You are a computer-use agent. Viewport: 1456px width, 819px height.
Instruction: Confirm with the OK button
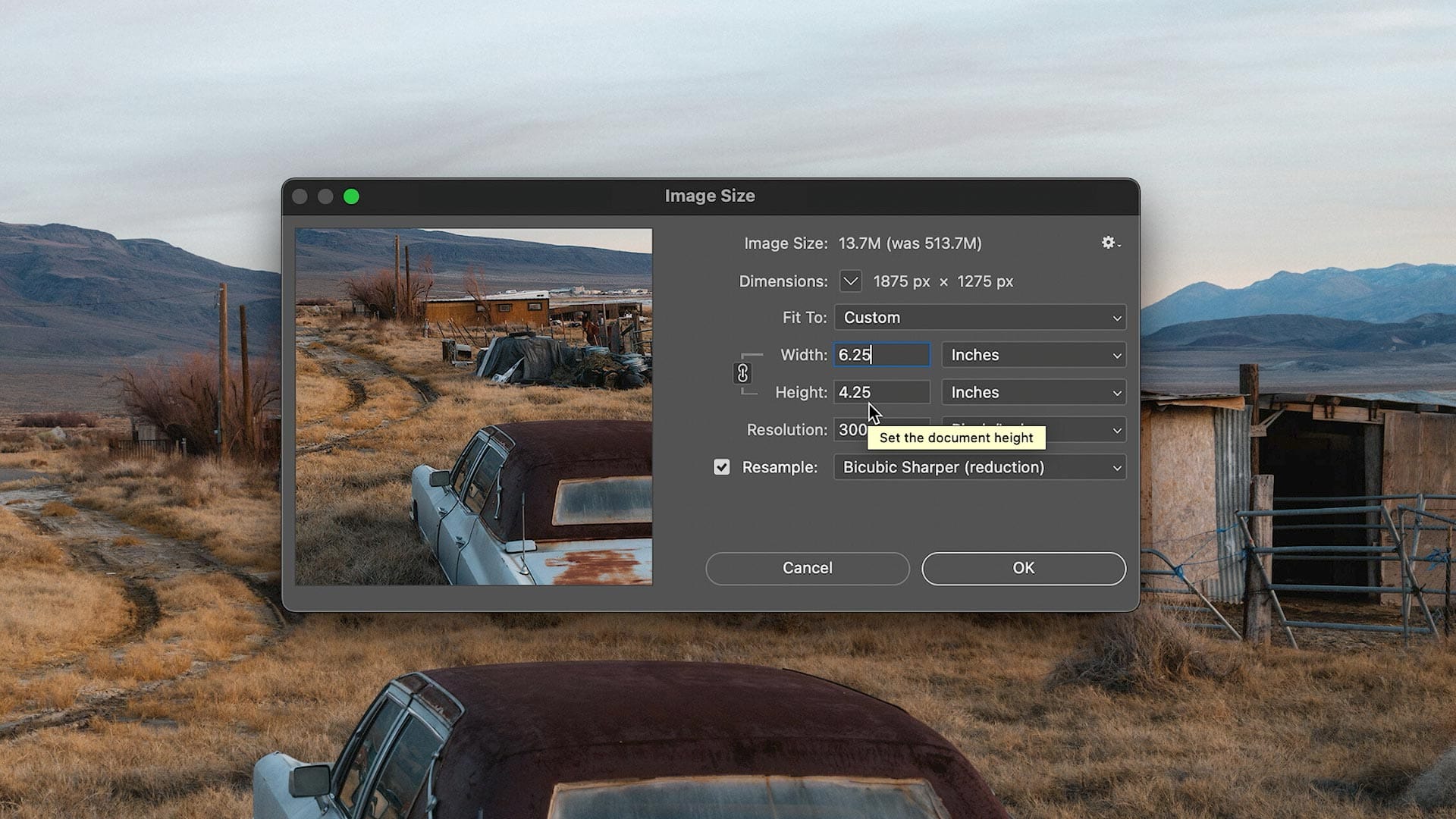(1023, 568)
